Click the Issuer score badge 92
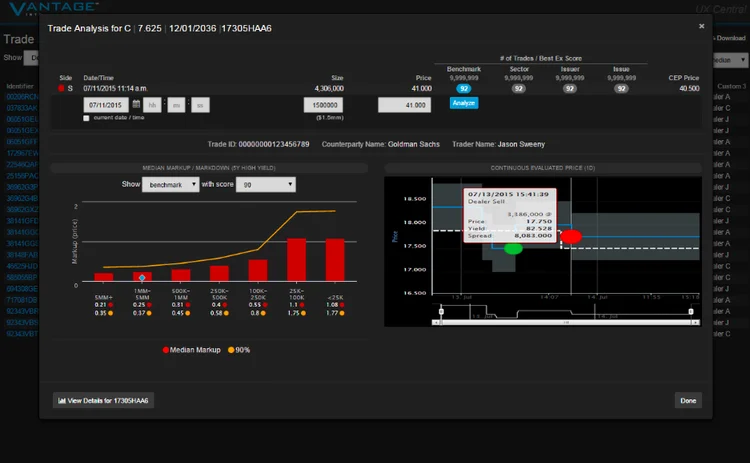The width and height of the screenshot is (750, 463). click(x=570, y=88)
